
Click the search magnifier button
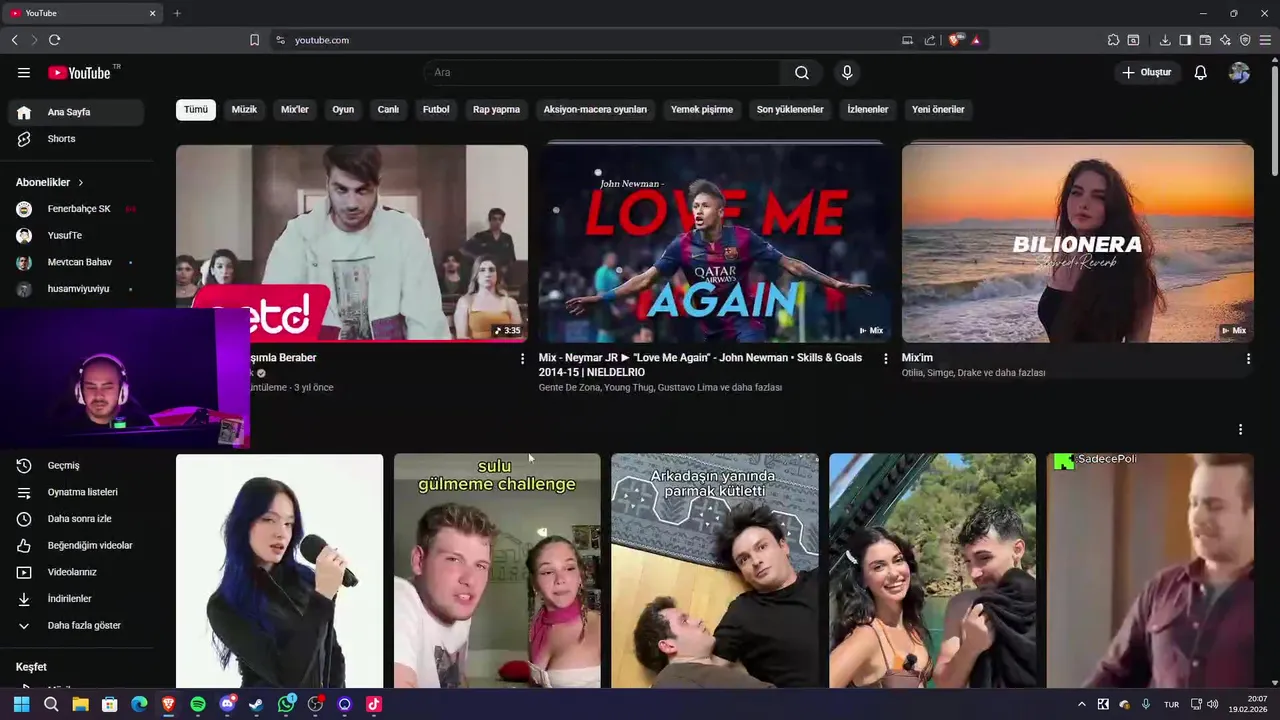(x=802, y=72)
